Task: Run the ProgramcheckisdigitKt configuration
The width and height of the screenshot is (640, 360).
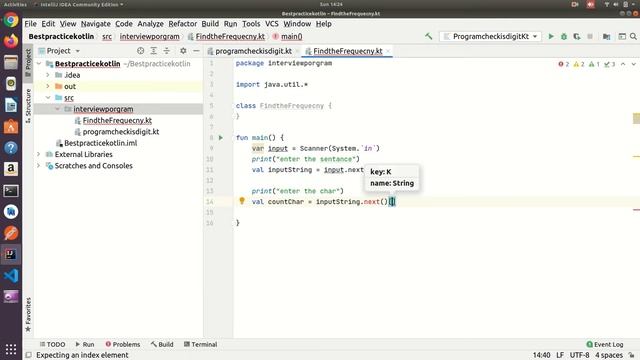Action: [x=551, y=36]
